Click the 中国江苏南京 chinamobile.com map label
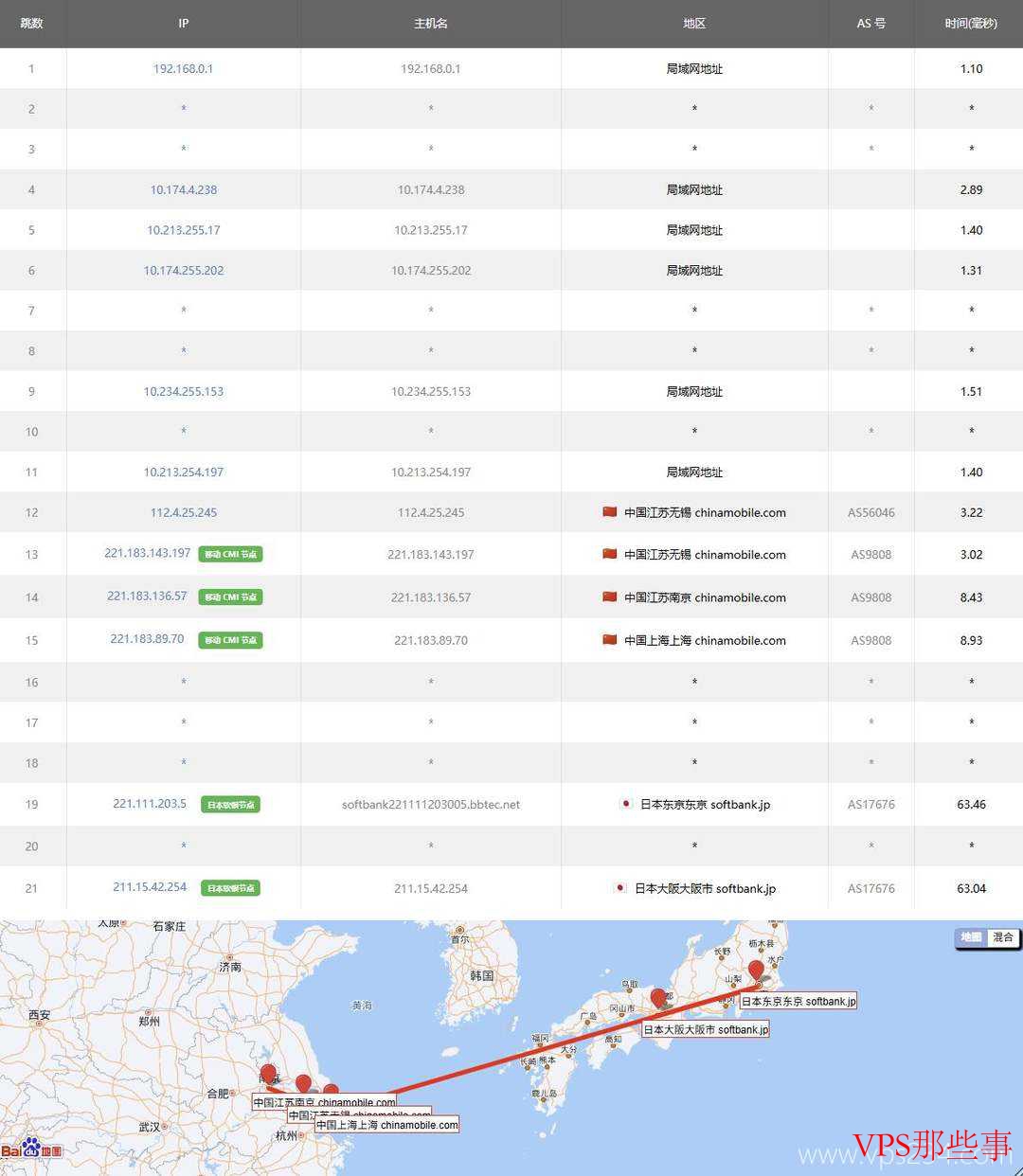The height and width of the screenshot is (1176, 1023). tap(324, 1102)
